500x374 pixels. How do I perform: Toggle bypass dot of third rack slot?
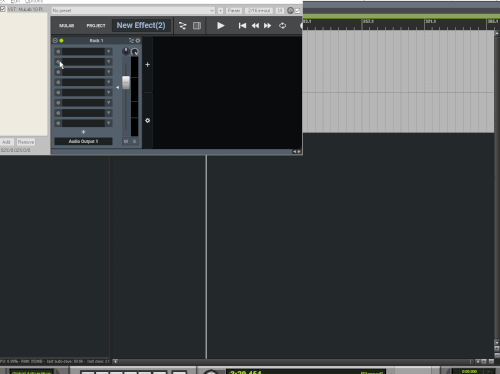58,72
